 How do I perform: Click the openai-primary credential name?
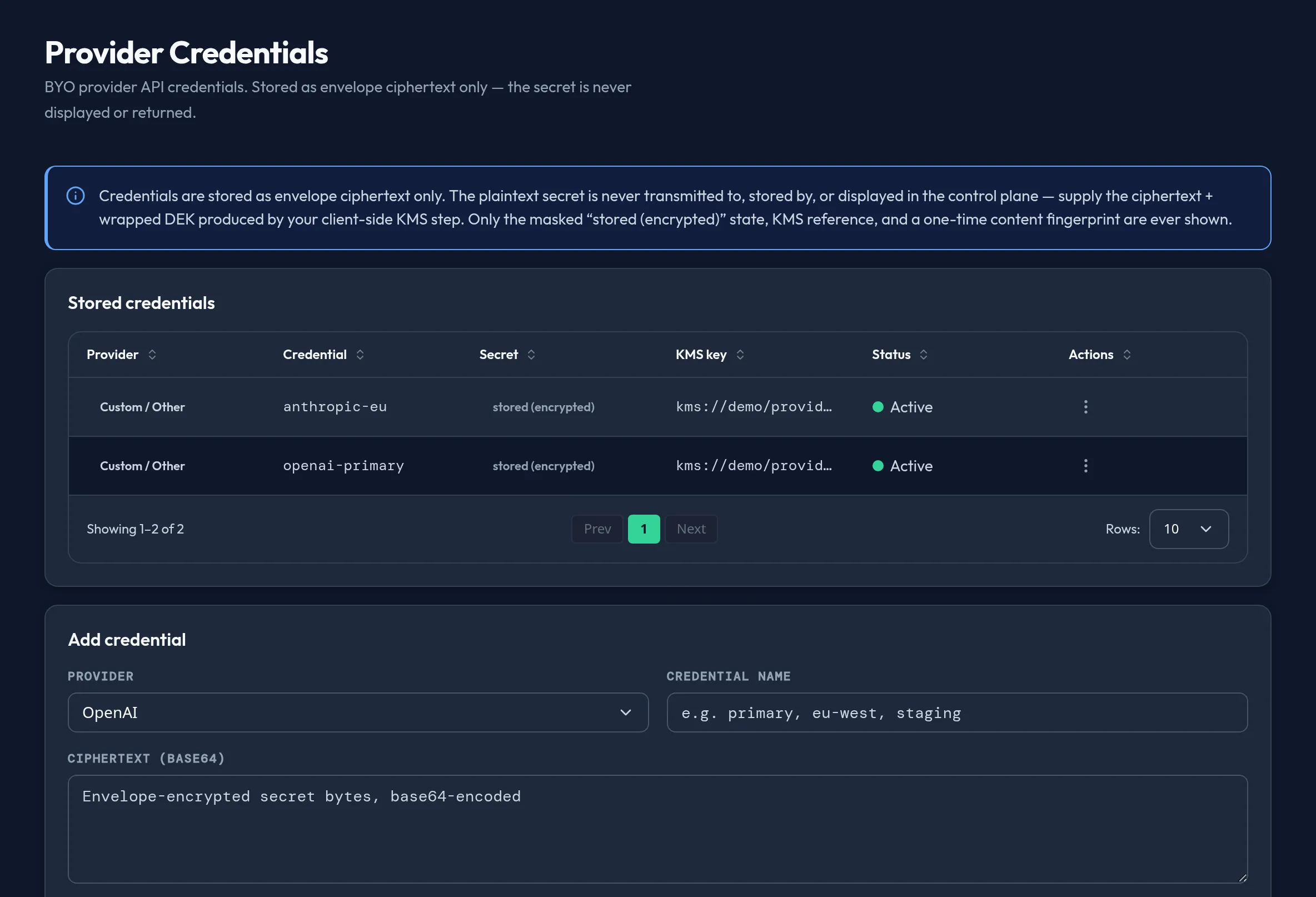tap(343, 466)
